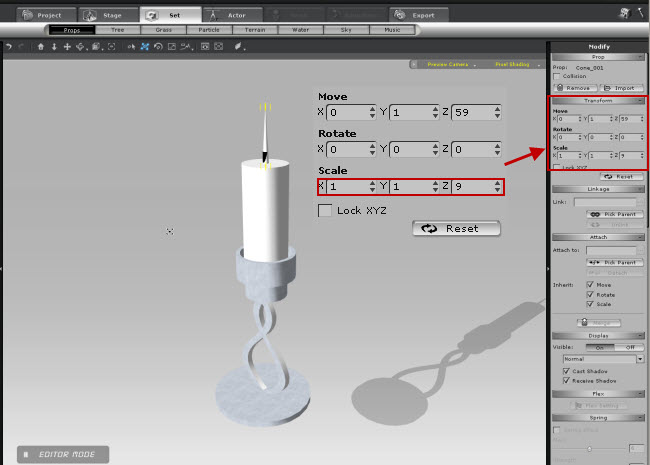Collapse the Prop section header

click(598, 57)
